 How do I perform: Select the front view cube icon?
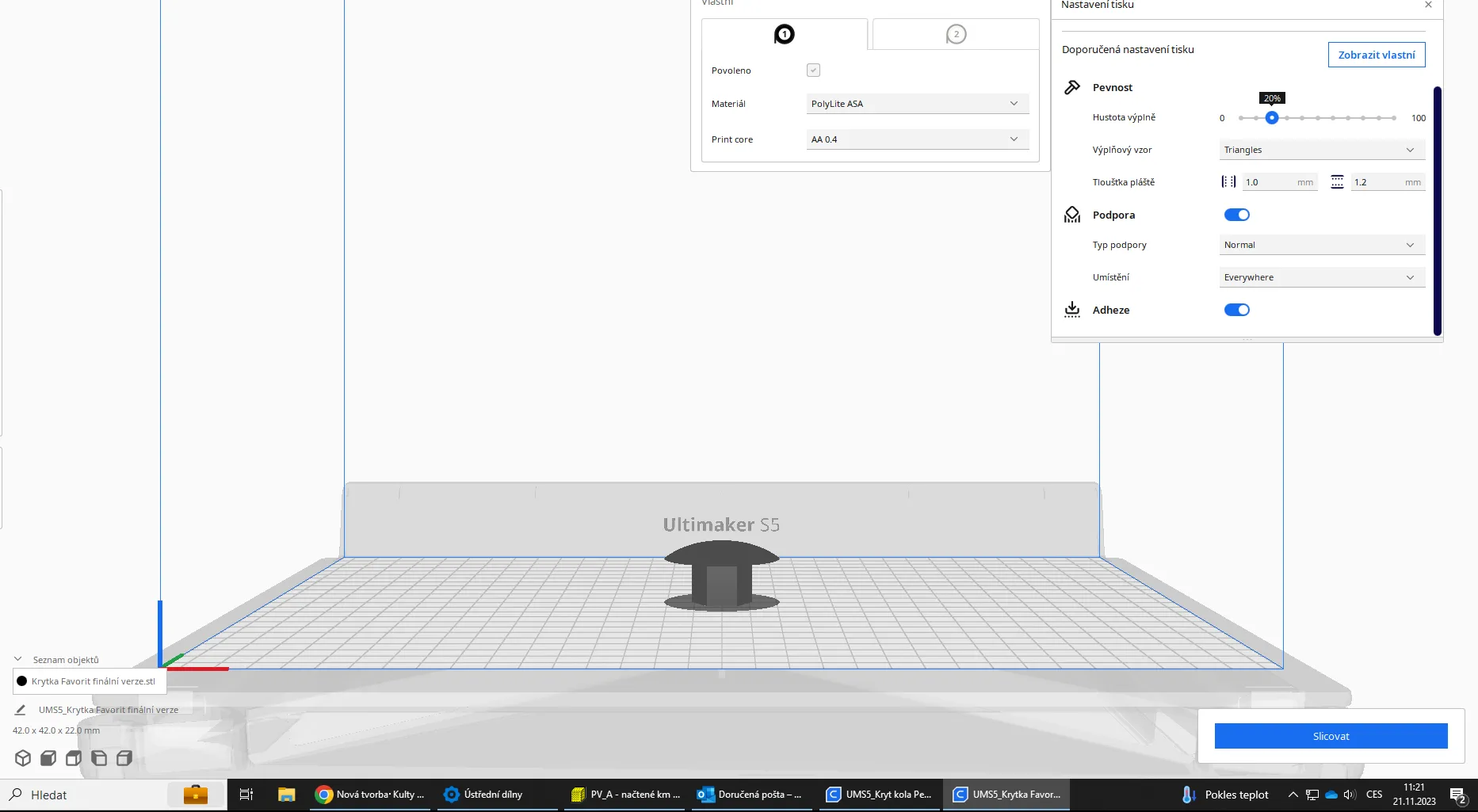48,758
